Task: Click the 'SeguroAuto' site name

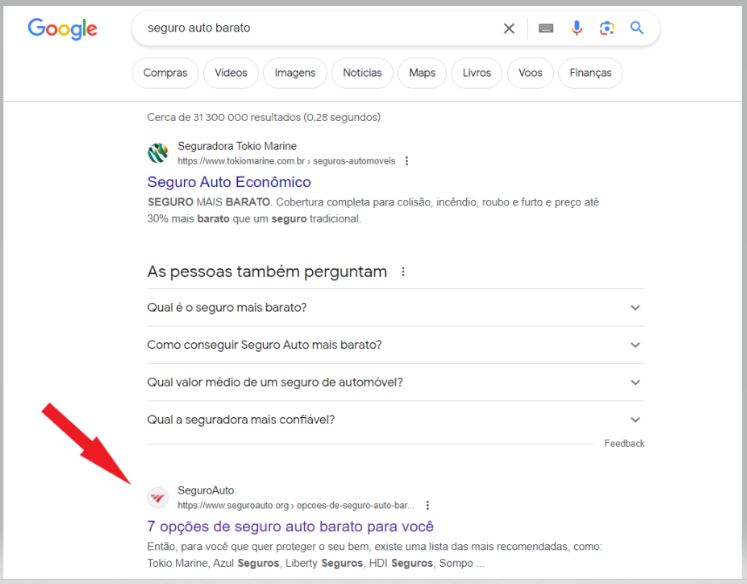Action: 206,490
